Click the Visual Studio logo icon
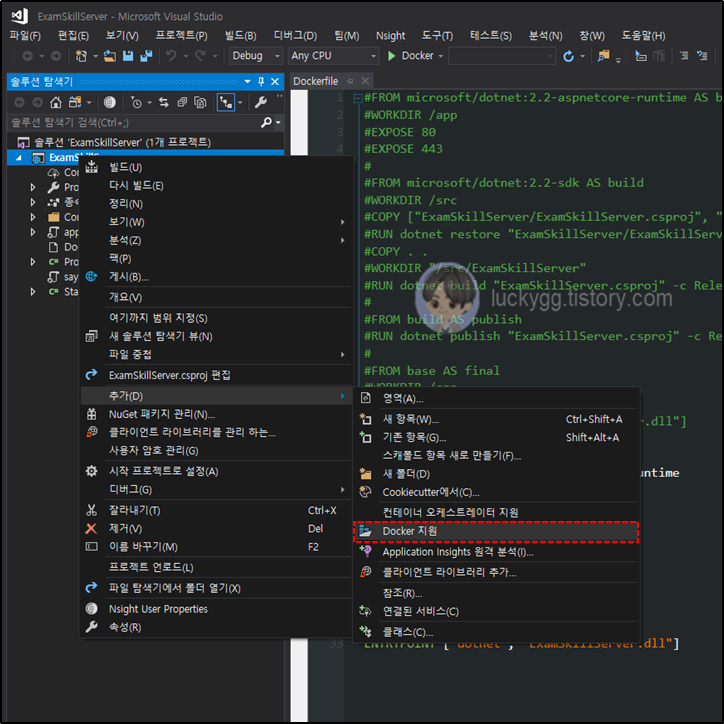Viewport: 724px width, 724px height. click(x=20, y=16)
